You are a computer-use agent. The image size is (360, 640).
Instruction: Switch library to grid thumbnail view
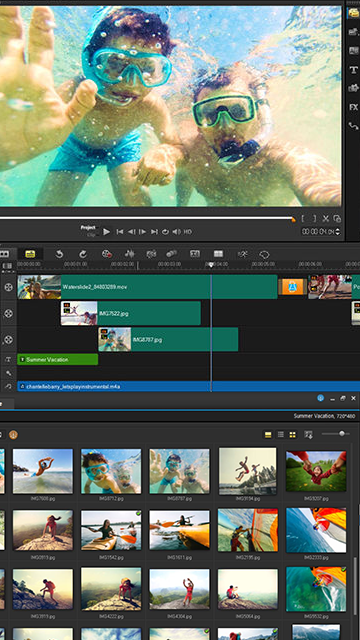(293, 435)
